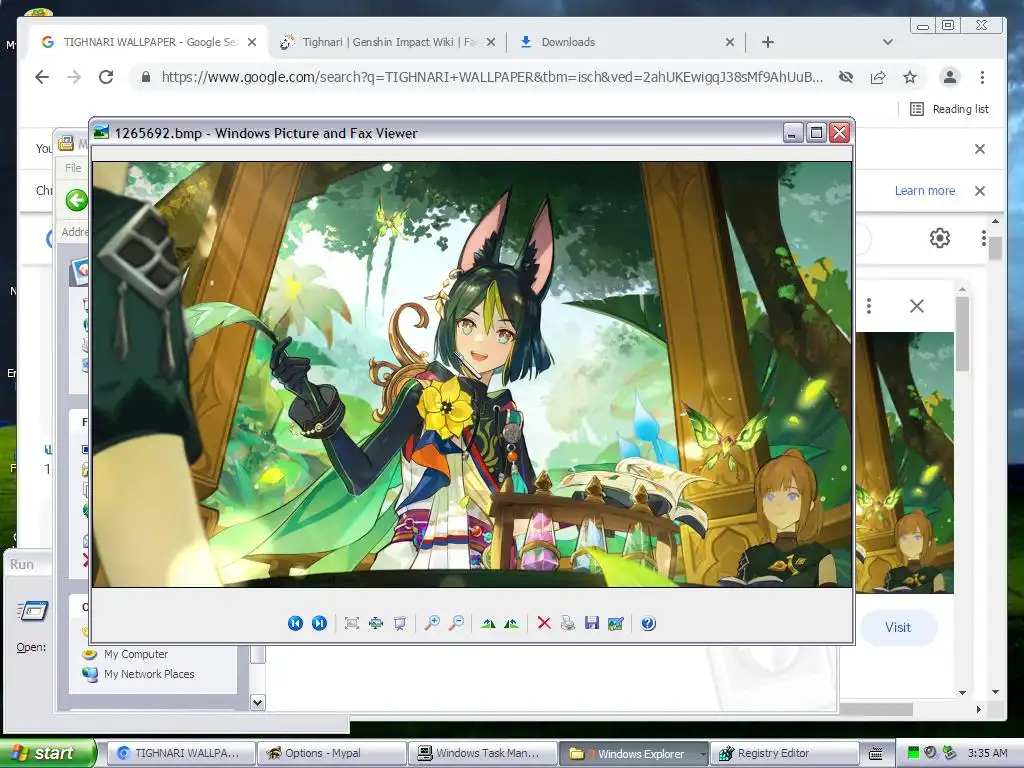Open Windows Explorer taskbar group
1024x768 pixels.
633,753
